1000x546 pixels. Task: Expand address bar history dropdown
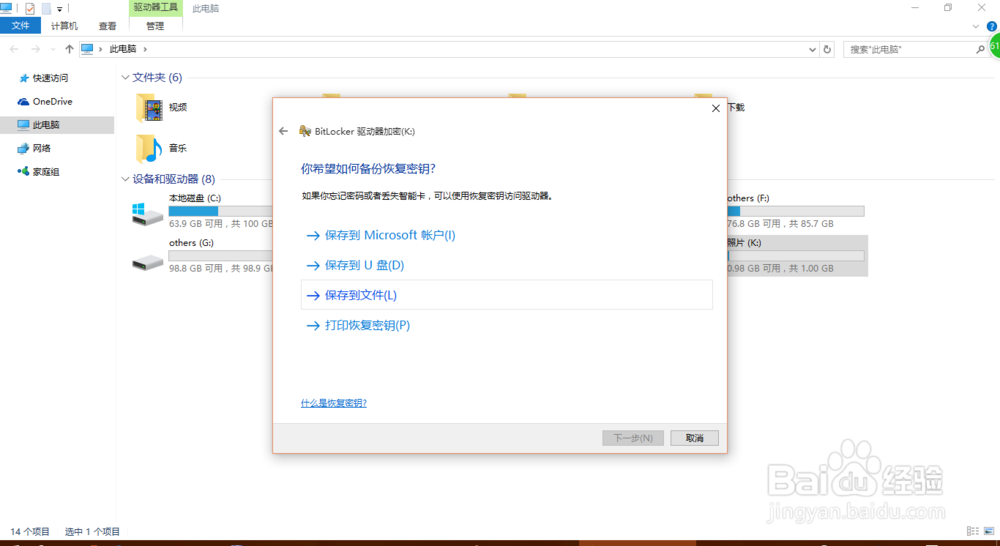[x=812, y=49]
